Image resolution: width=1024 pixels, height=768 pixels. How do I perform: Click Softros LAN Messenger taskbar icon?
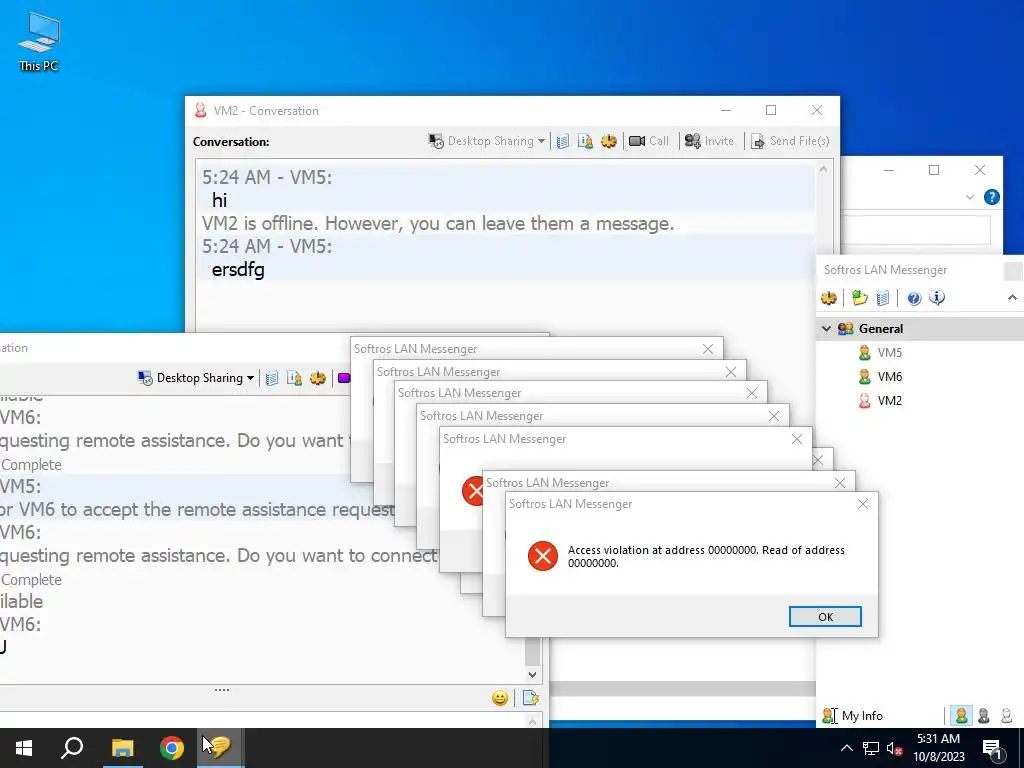click(221, 748)
